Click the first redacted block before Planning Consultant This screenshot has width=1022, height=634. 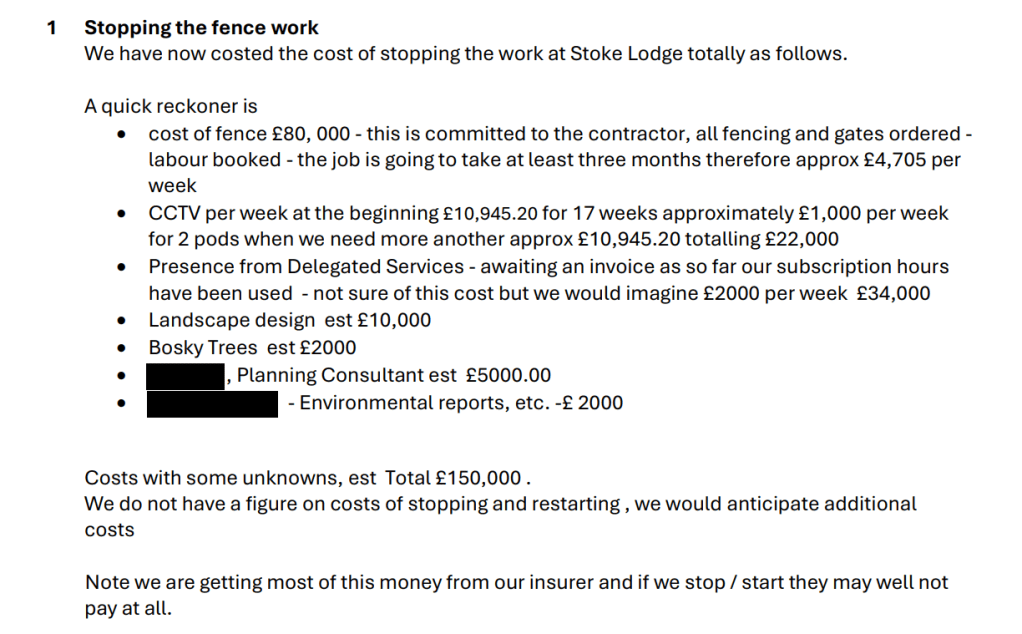point(184,376)
